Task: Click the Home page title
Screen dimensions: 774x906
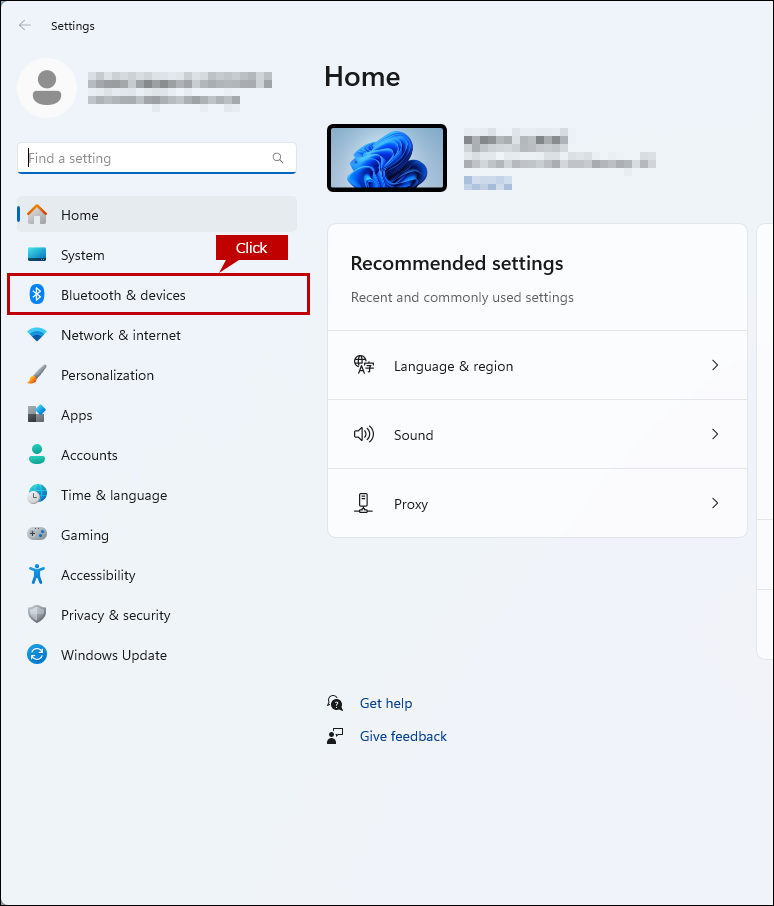Action: pos(362,77)
